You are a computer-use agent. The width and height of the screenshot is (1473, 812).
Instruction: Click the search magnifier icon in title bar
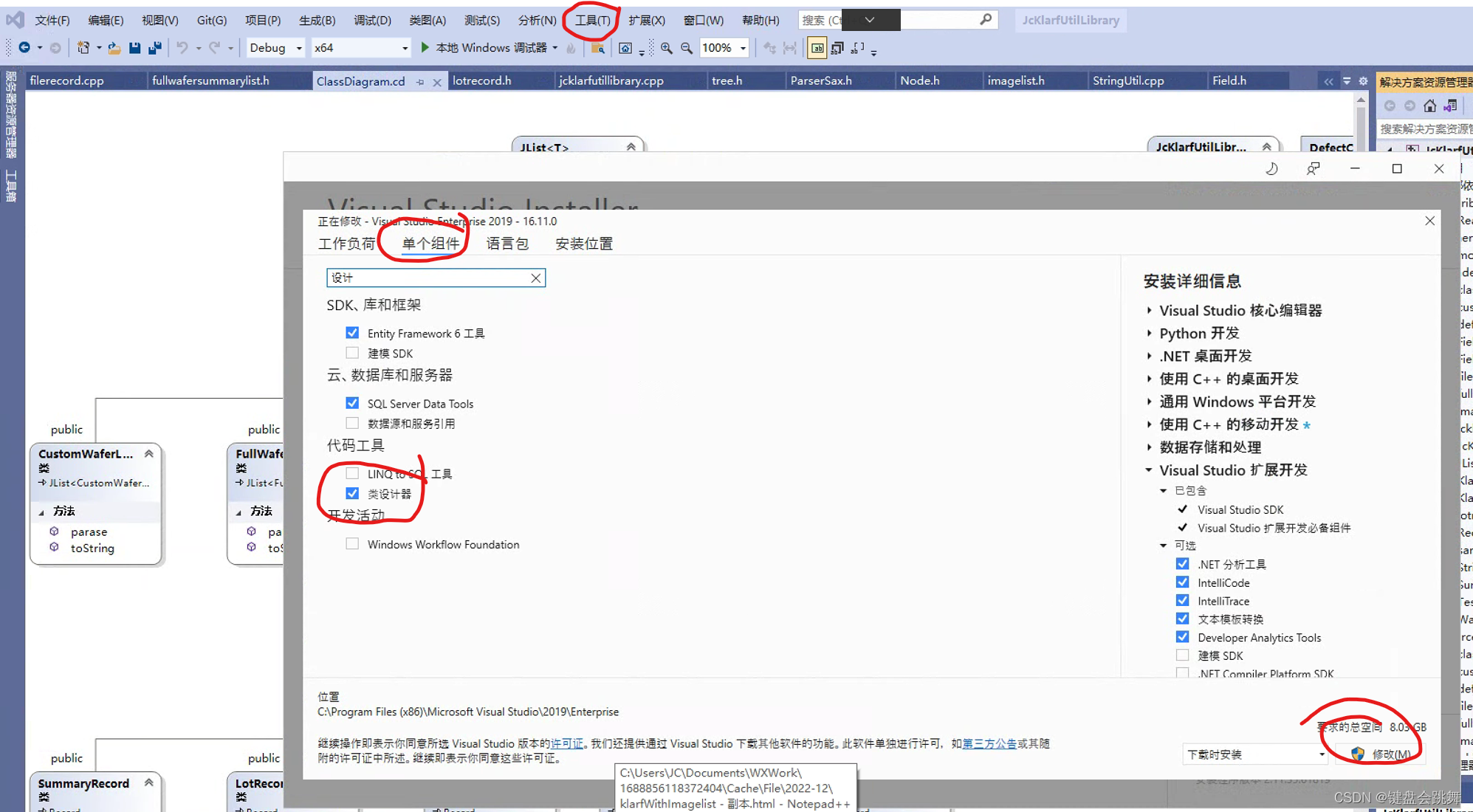tap(986, 20)
